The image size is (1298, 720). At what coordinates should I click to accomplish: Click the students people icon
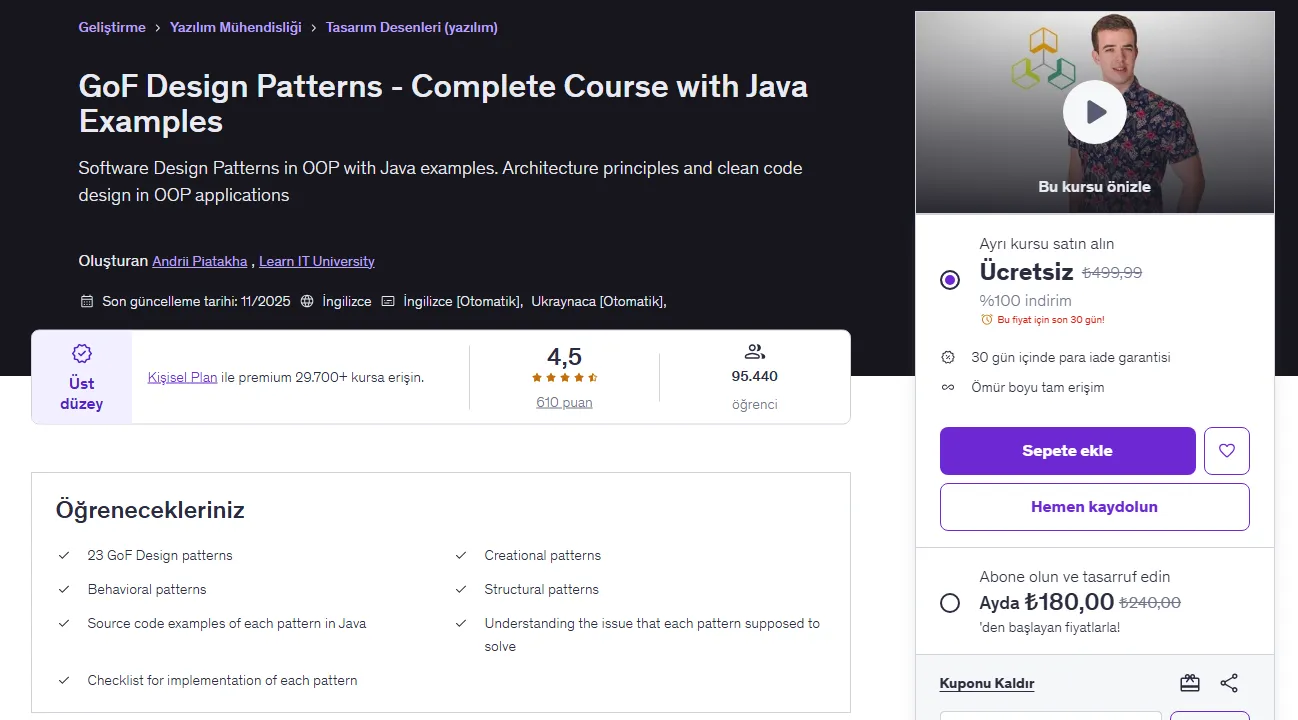click(x=755, y=352)
